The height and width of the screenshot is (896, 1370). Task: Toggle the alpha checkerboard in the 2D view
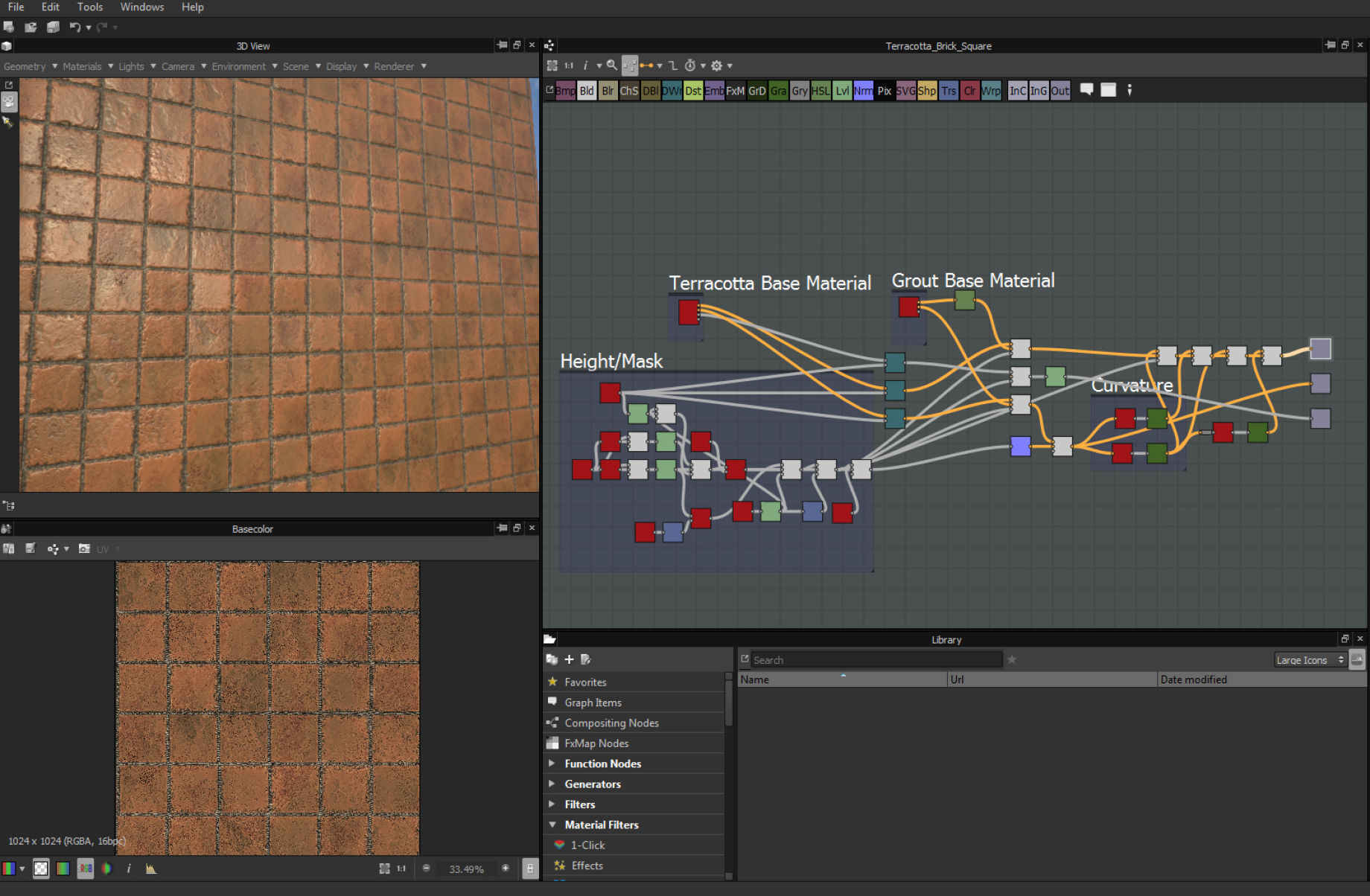41,868
